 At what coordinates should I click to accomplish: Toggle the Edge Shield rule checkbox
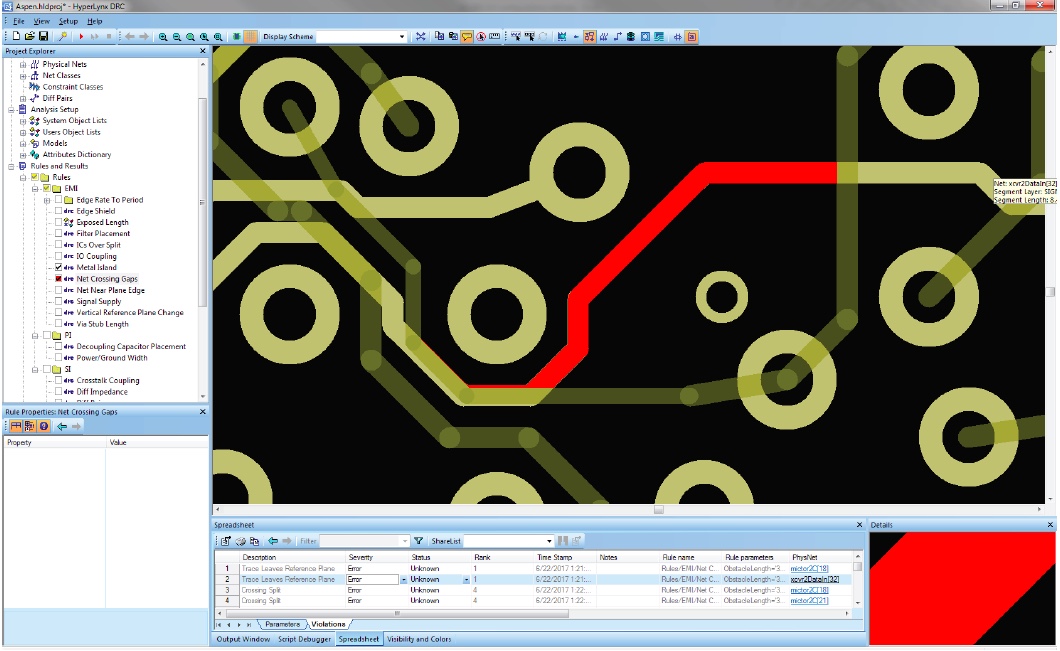click(59, 211)
